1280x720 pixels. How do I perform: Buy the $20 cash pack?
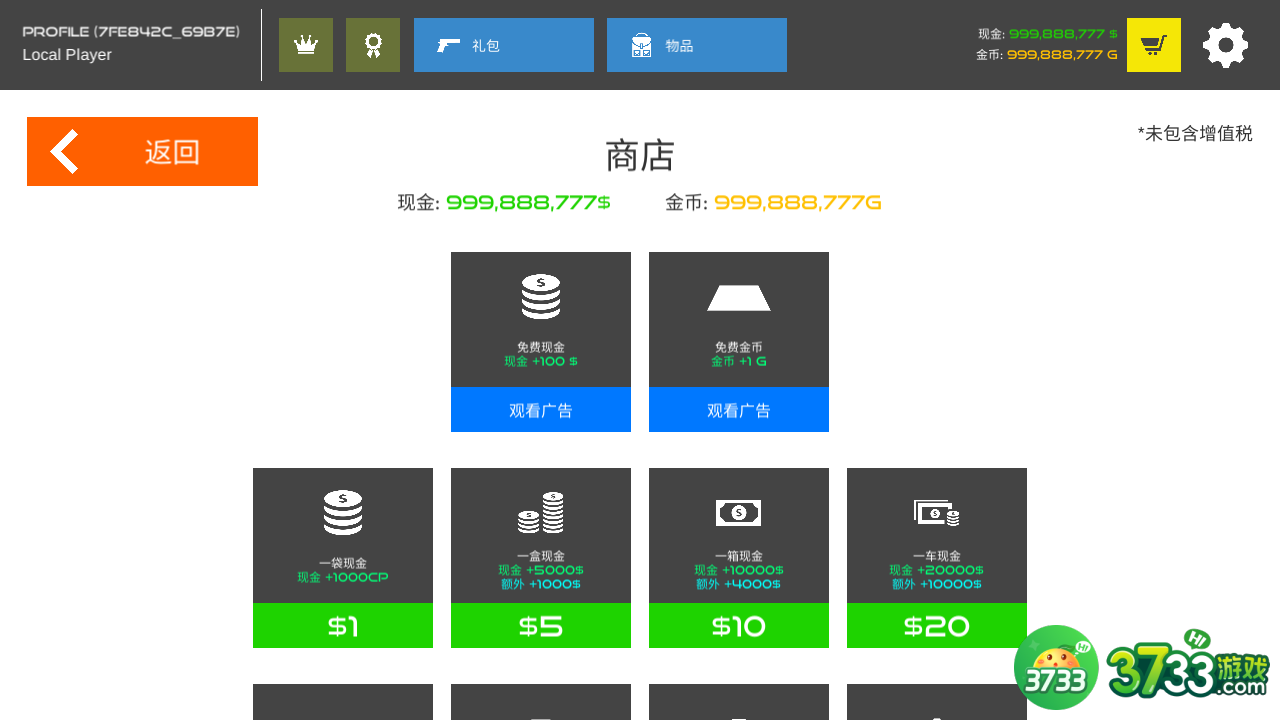coord(937,626)
